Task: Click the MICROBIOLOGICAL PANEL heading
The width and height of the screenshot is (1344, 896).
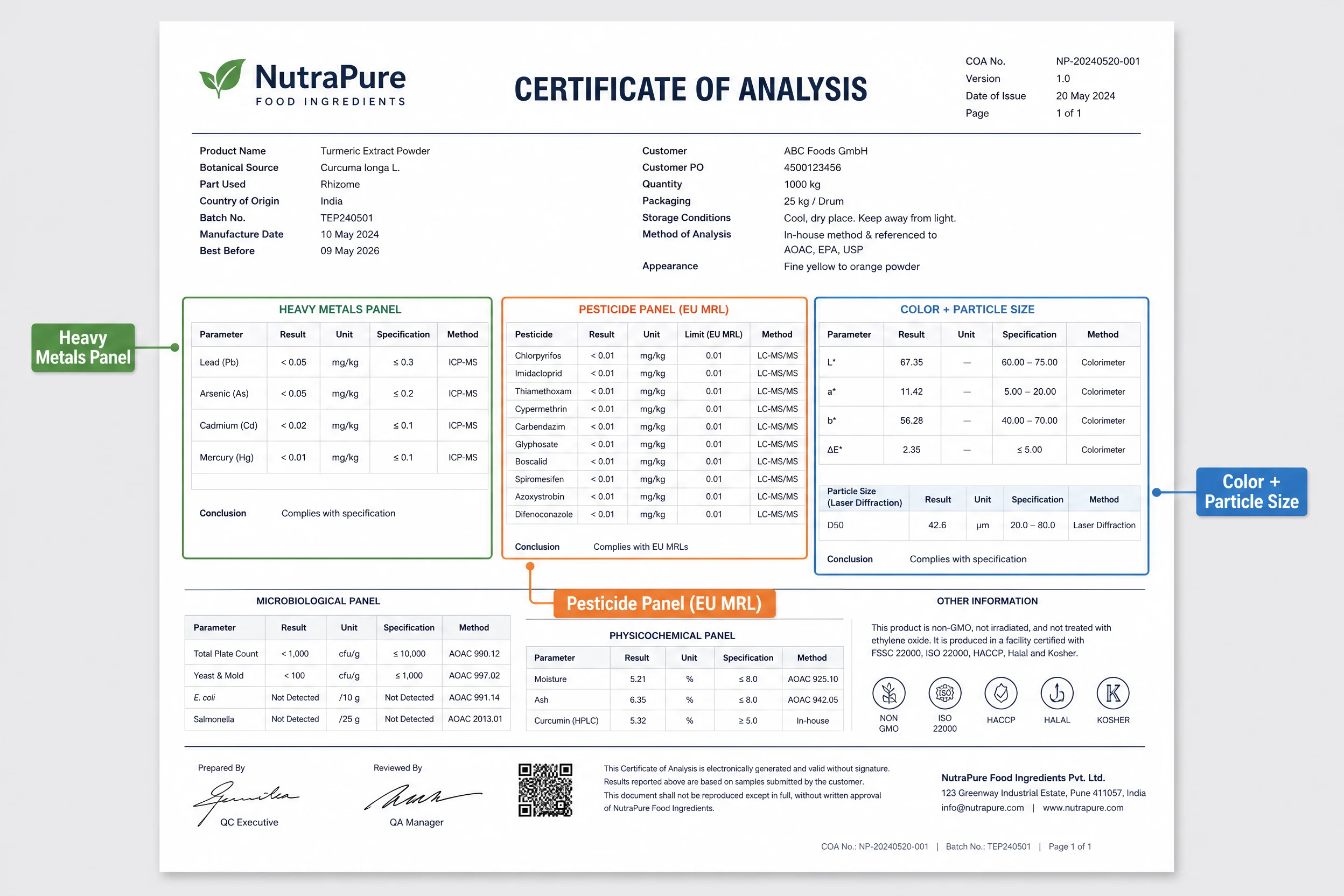Action: 318,601
